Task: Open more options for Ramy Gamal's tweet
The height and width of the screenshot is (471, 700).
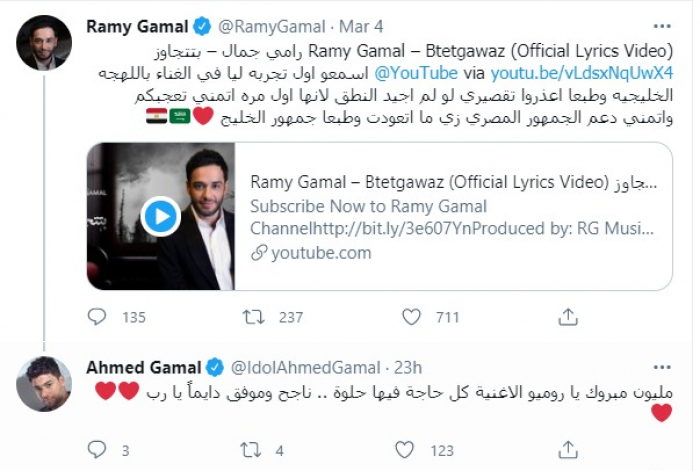Action: (661, 26)
